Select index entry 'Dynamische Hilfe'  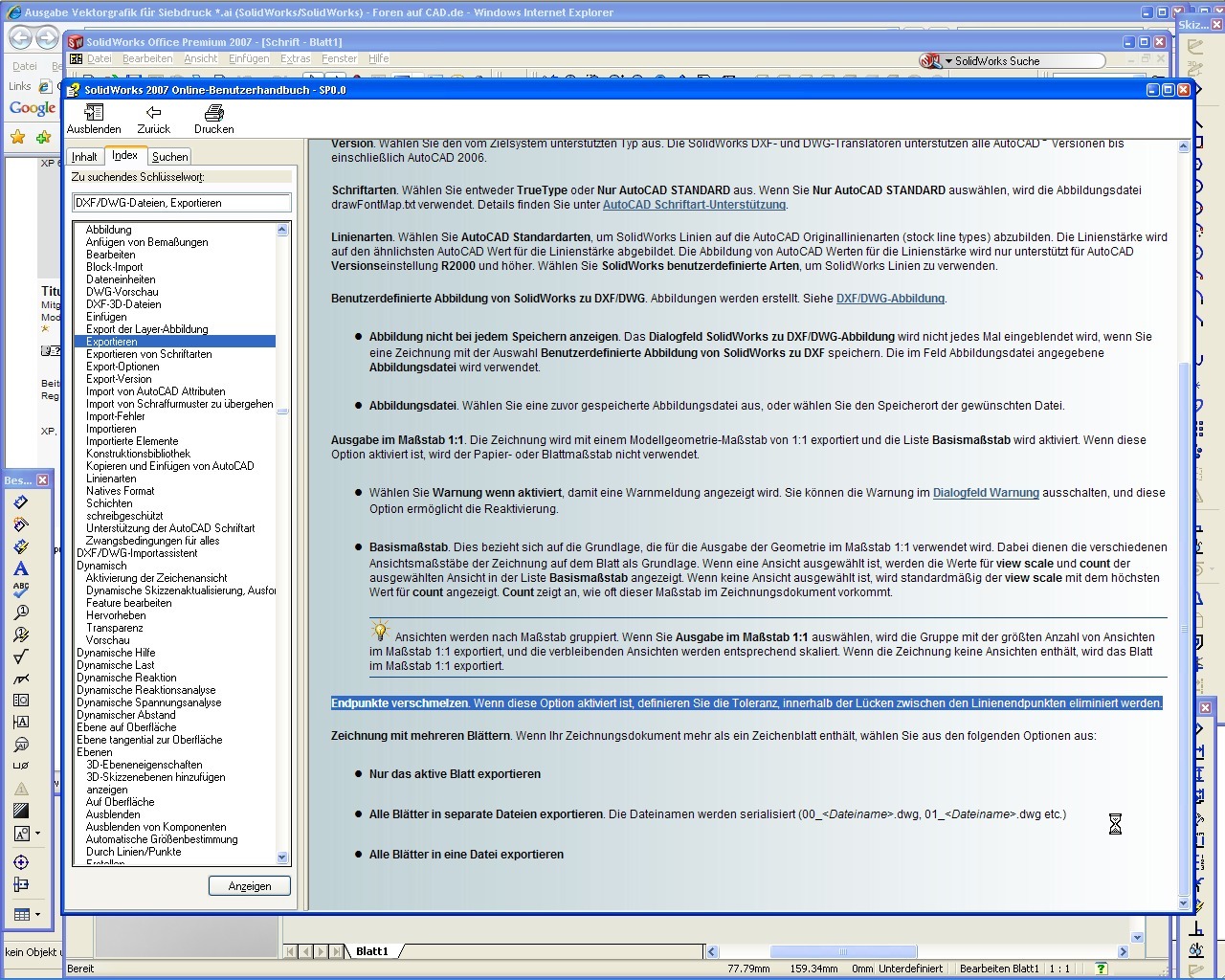(x=116, y=653)
